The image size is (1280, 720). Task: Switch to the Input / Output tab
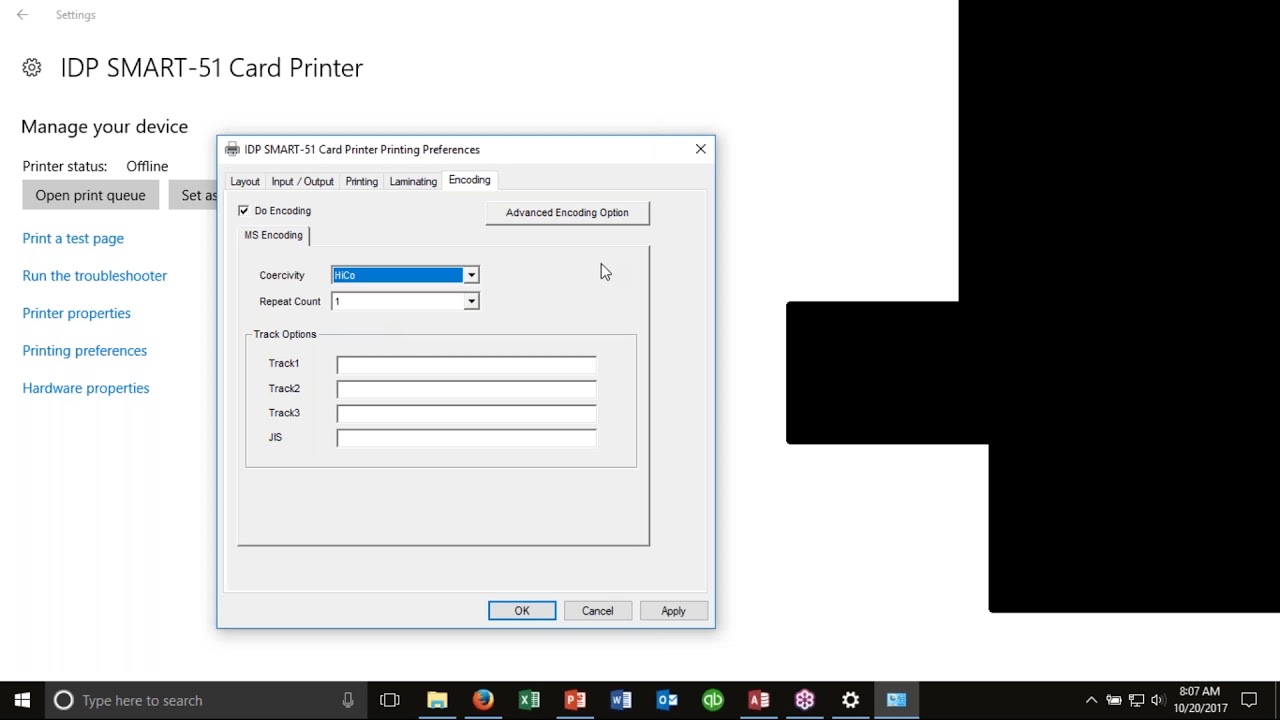(x=302, y=181)
